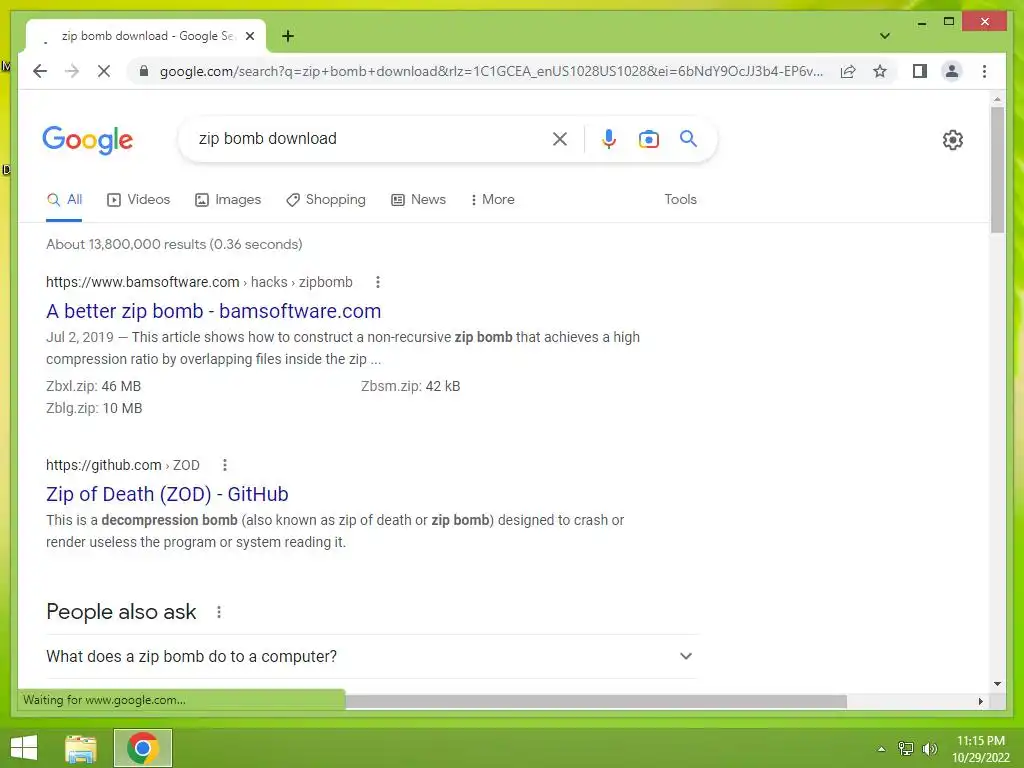Open volume control tray icon

[930, 749]
